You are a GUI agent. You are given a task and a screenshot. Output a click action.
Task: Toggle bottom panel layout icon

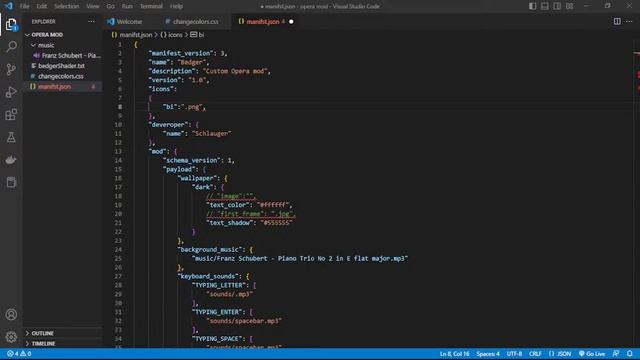[x=545, y=6]
